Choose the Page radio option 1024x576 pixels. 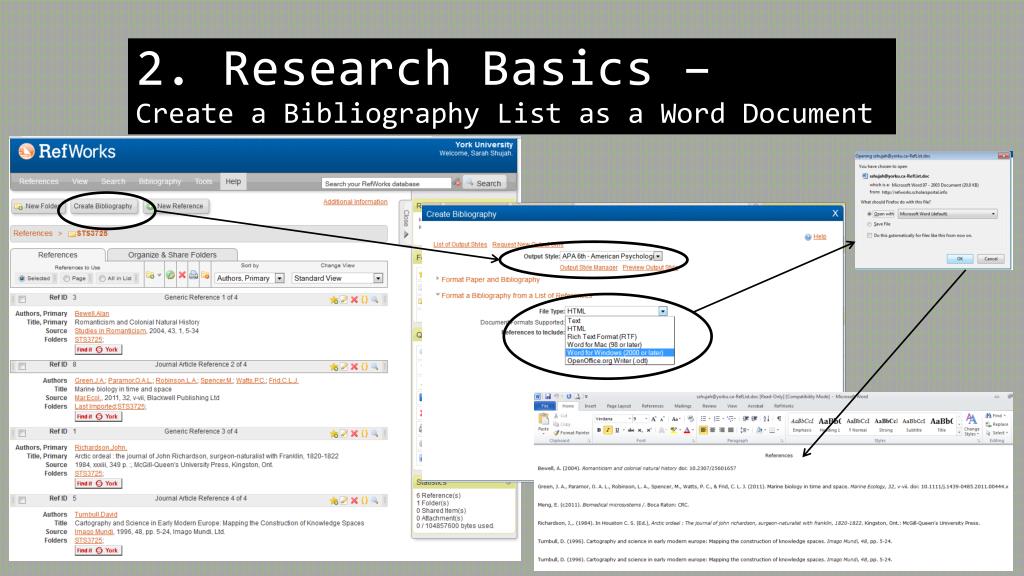click(x=67, y=279)
